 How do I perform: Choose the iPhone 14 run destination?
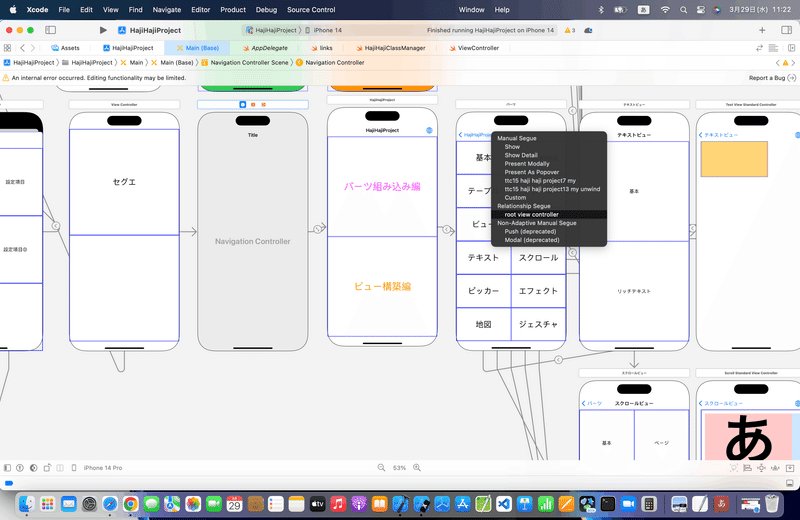pos(323,30)
